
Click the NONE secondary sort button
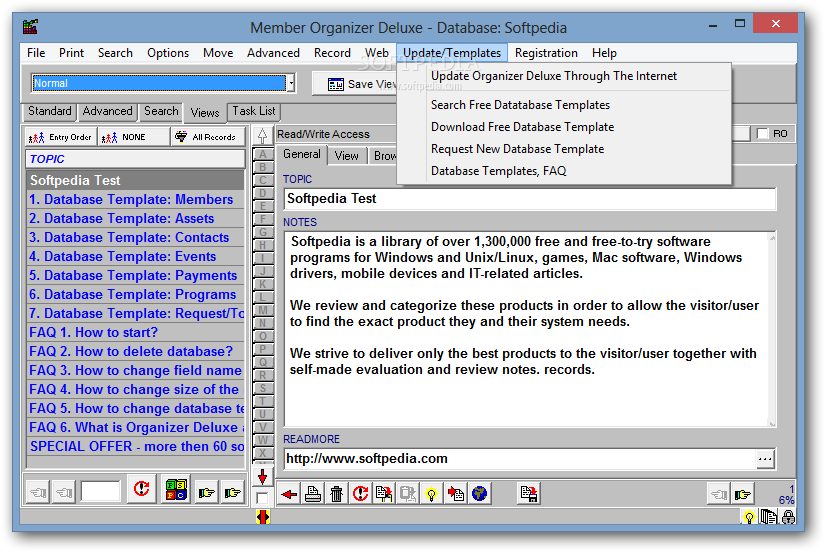[x=134, y=137]
